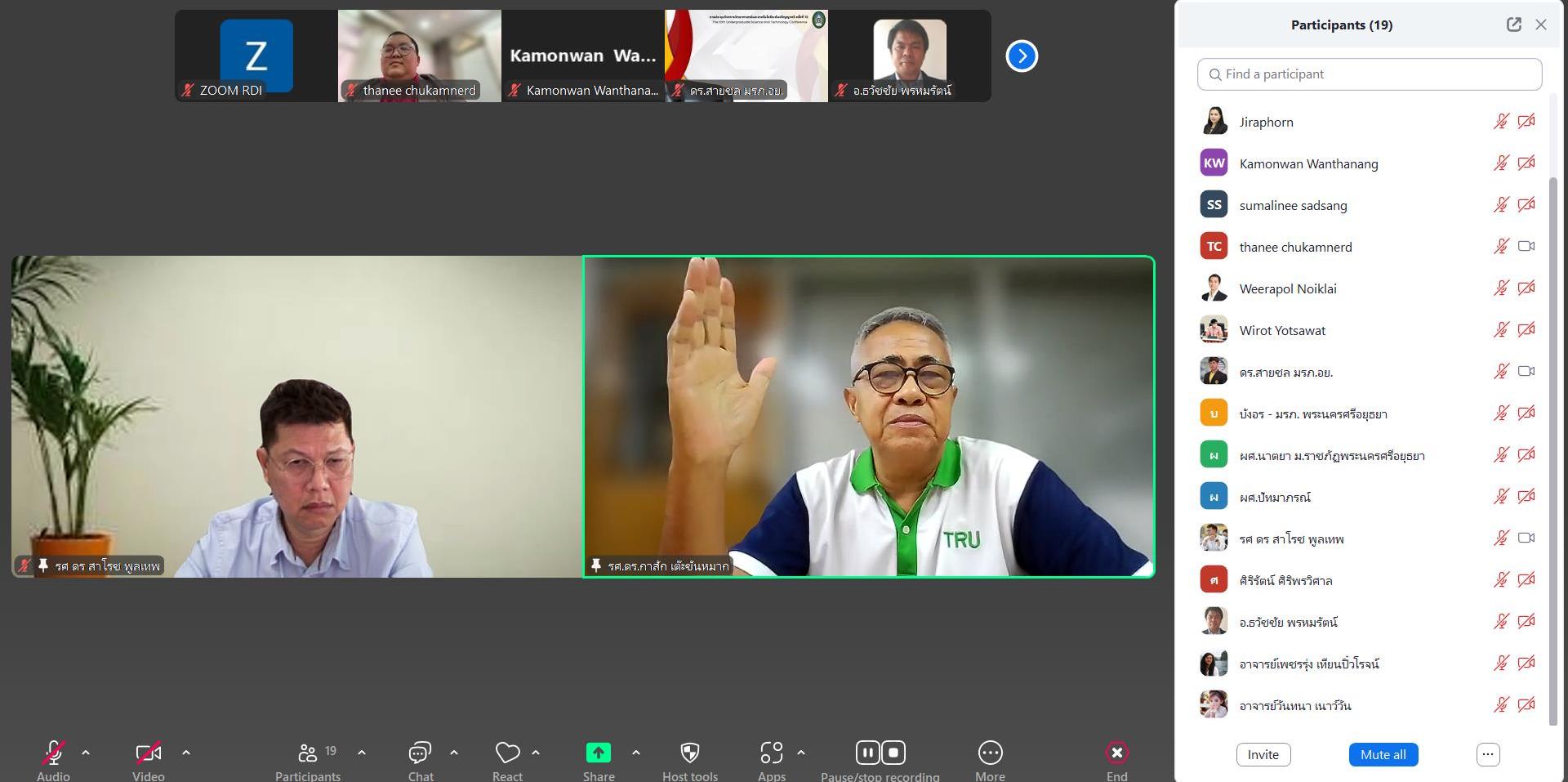The image size is (1568, 782).
Task: Click ผศ.ปัทมาภรณ์ microphone icon
Action: click(1501, 497)
